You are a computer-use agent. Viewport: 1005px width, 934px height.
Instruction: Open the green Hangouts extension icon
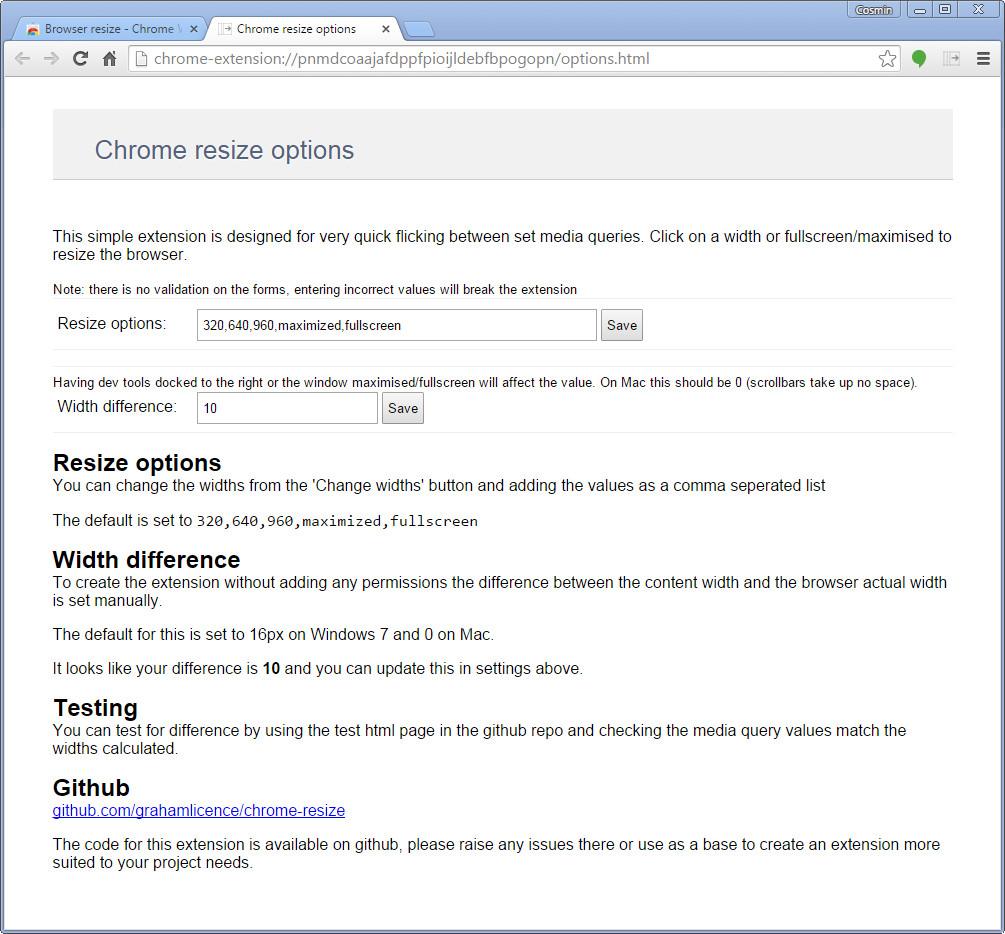pyautogui.click(x=919, y=59)
